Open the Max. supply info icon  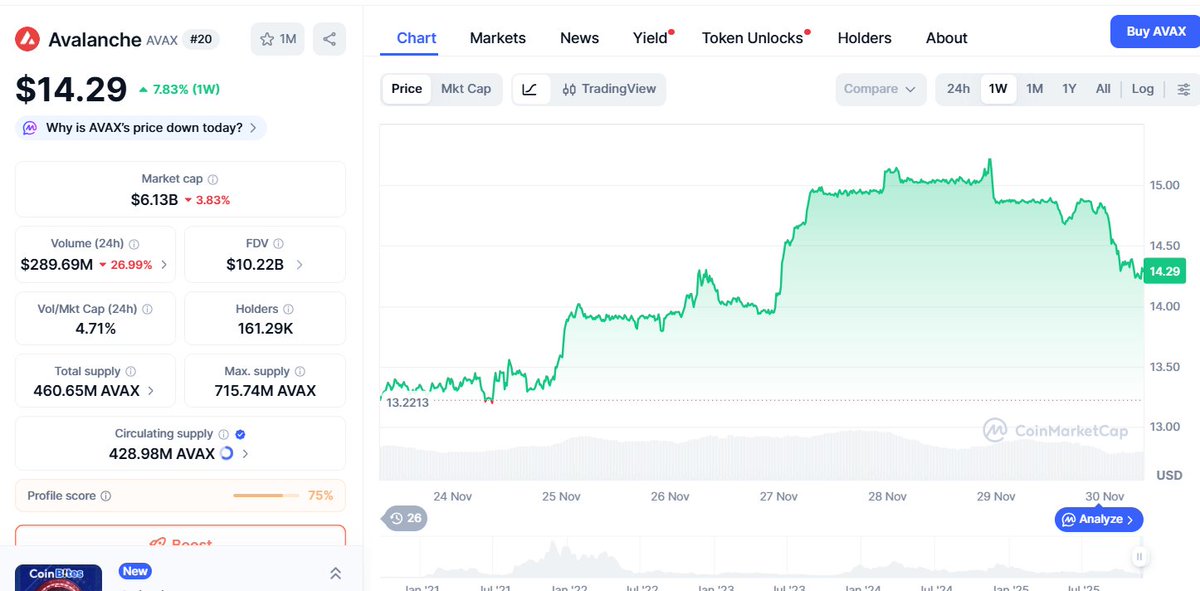(x=301, y=372)
